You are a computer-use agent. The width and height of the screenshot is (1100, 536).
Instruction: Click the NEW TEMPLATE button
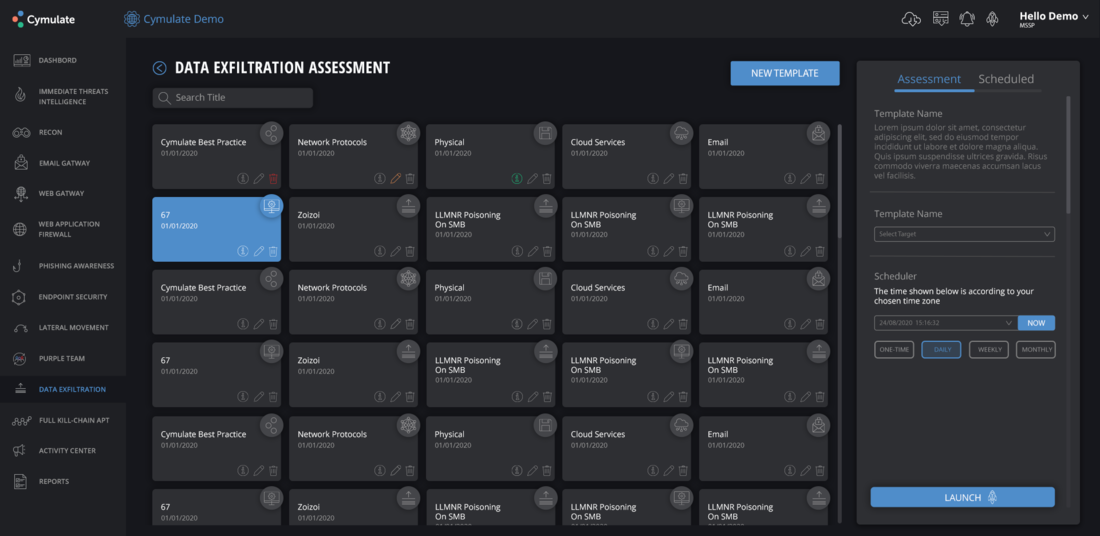coord(785,73)
